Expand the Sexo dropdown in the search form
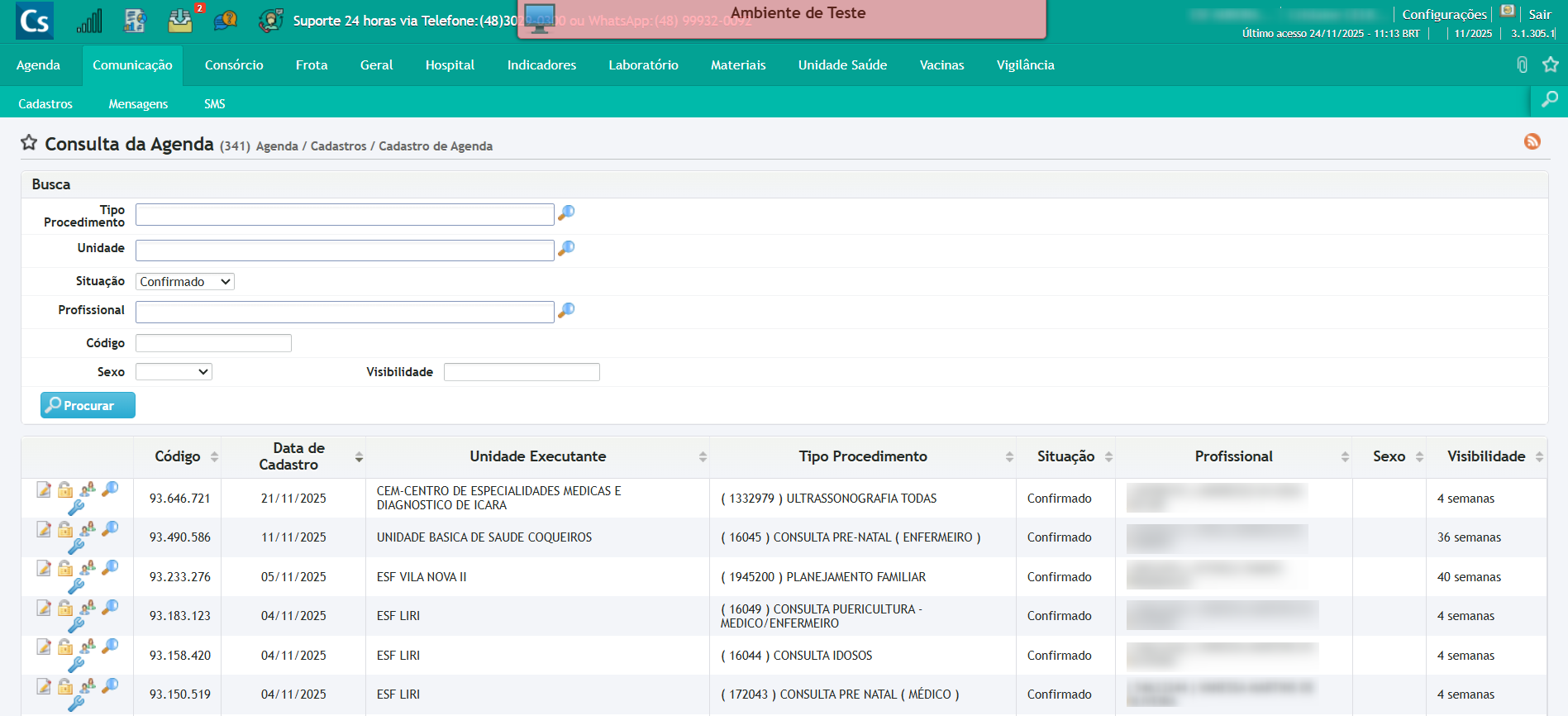Screen dimensions: 1568x716 coord(174,372)
